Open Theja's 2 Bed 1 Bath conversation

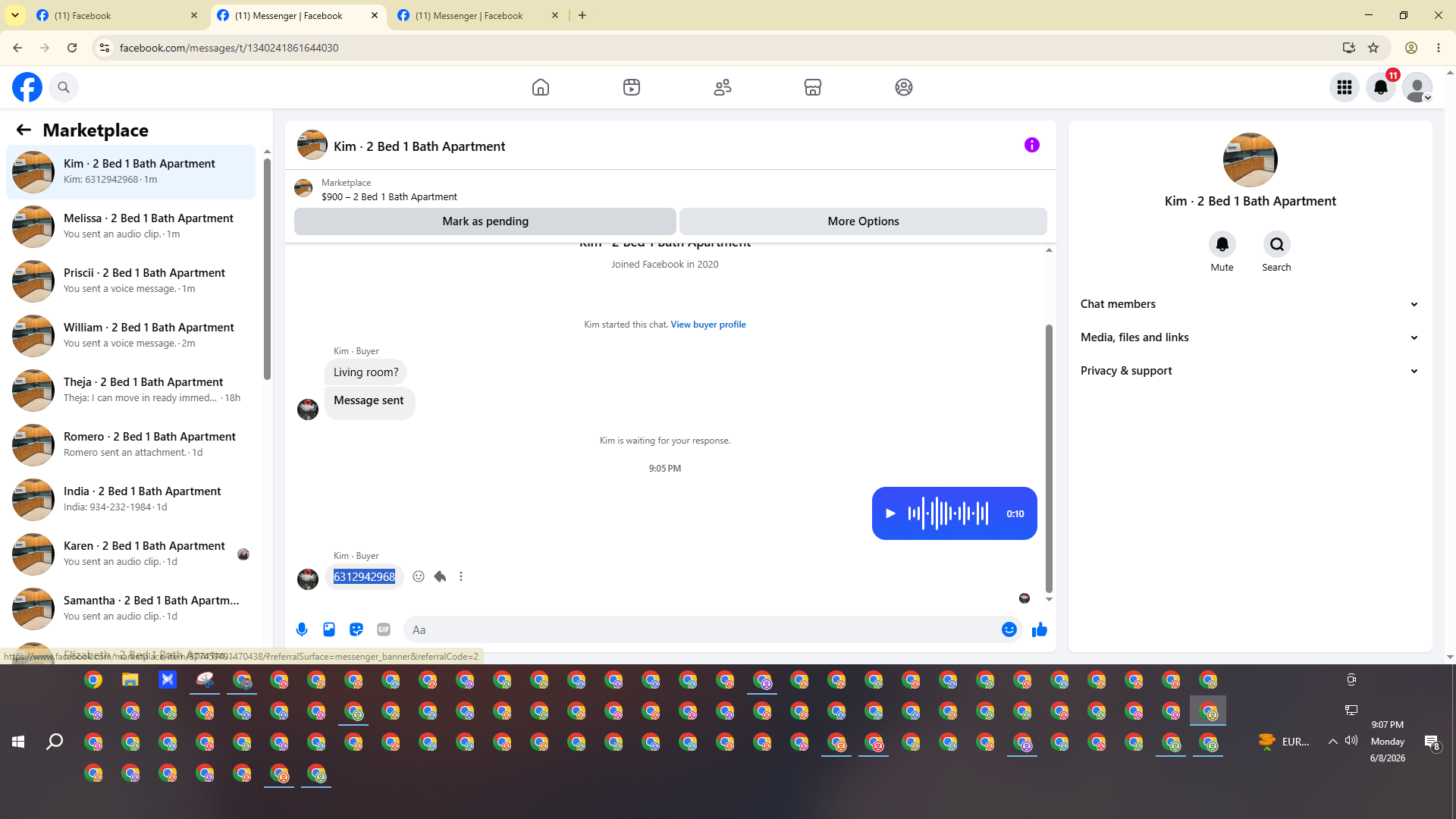pos(131,391)
